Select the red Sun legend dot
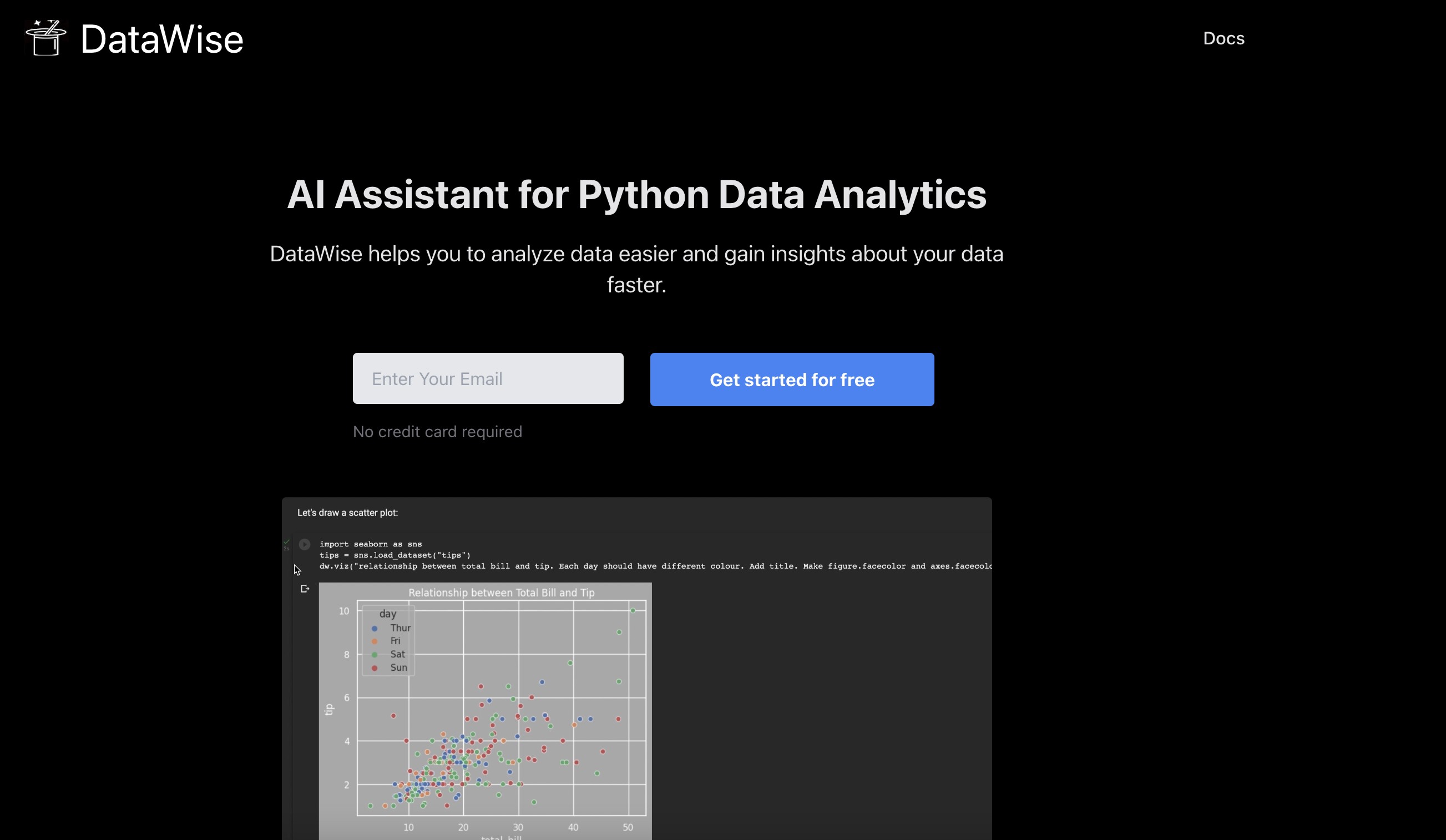This screenshot has height=840, width=1446. 375,667
